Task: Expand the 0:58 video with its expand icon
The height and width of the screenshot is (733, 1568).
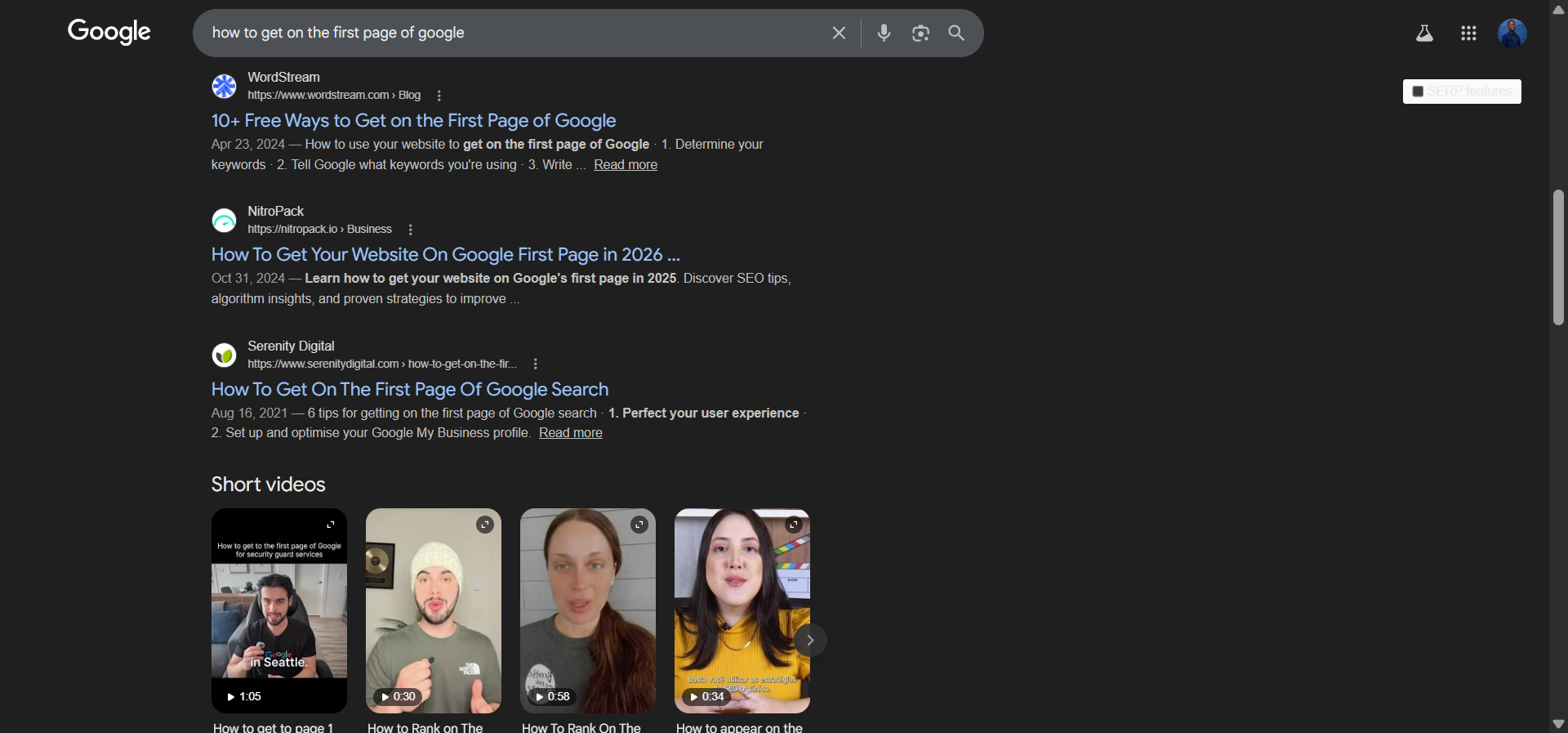Action: click(x=639, y=525)
